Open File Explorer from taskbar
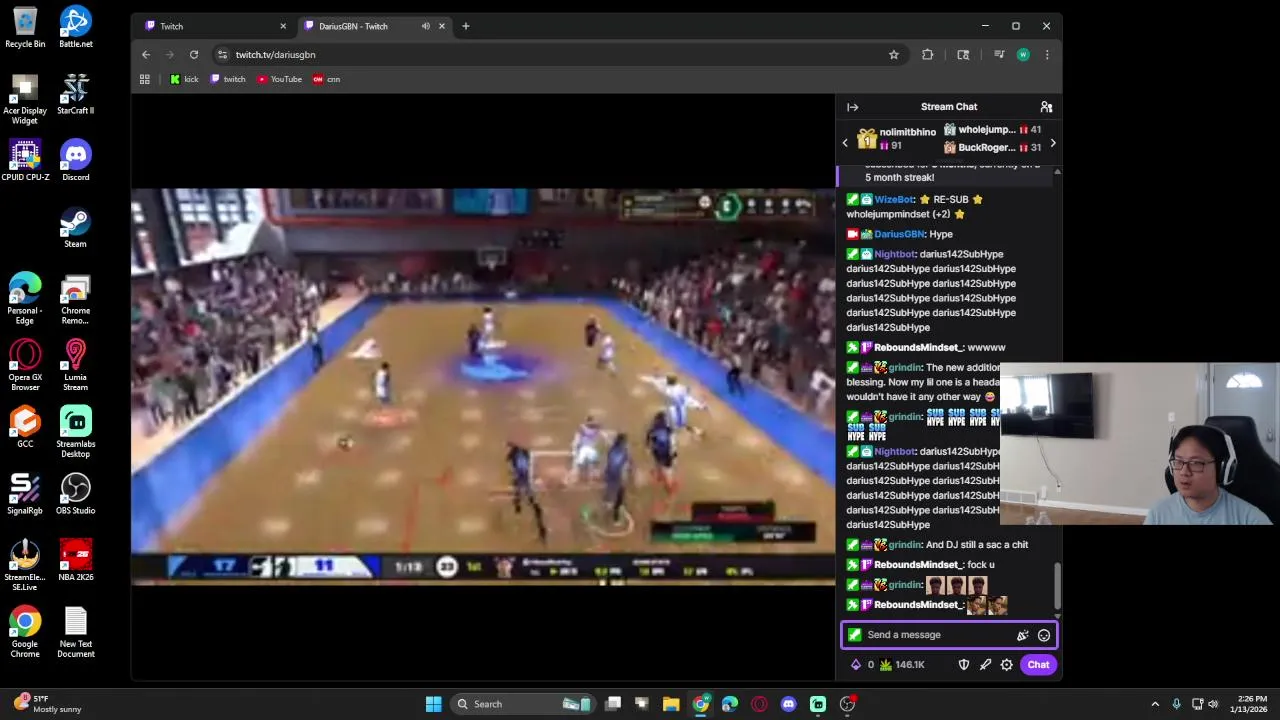The width and height of the screenshot is (1280, 720). point(671,704)
